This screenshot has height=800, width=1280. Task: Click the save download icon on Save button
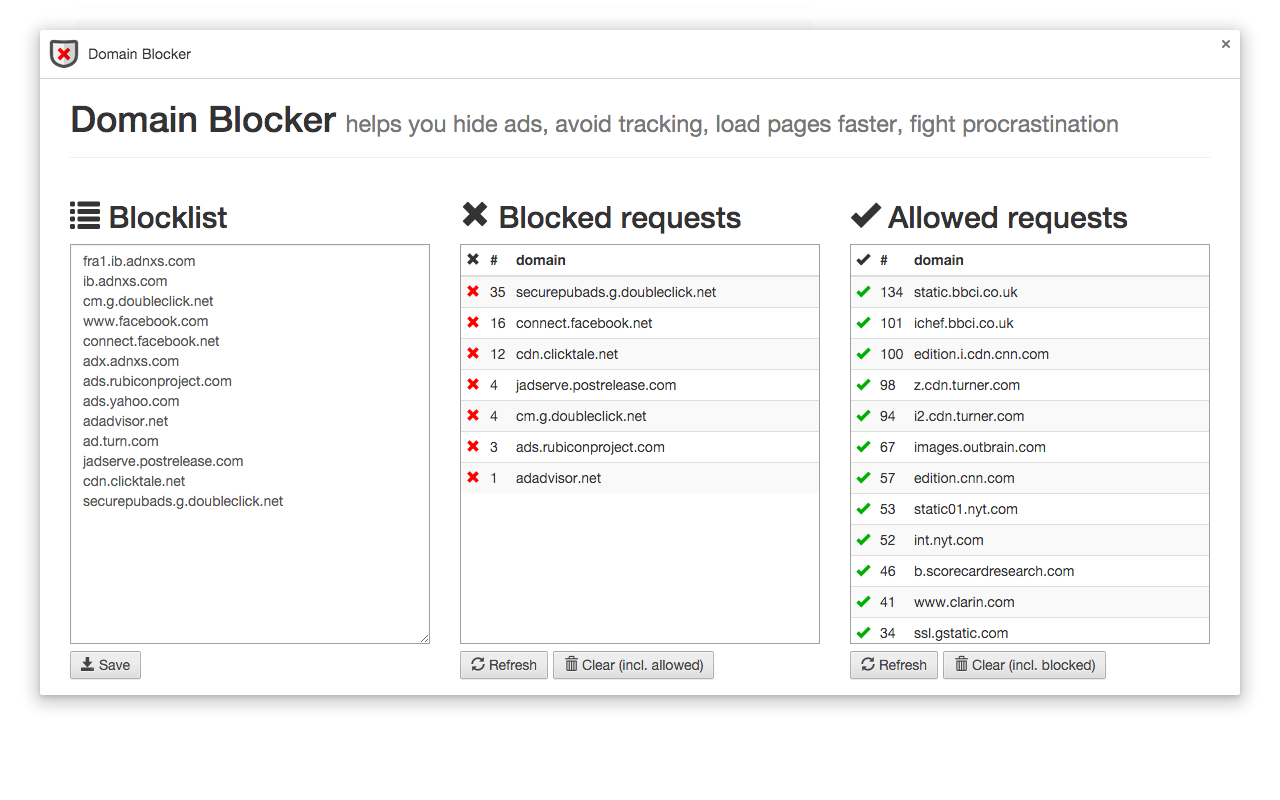90,664
